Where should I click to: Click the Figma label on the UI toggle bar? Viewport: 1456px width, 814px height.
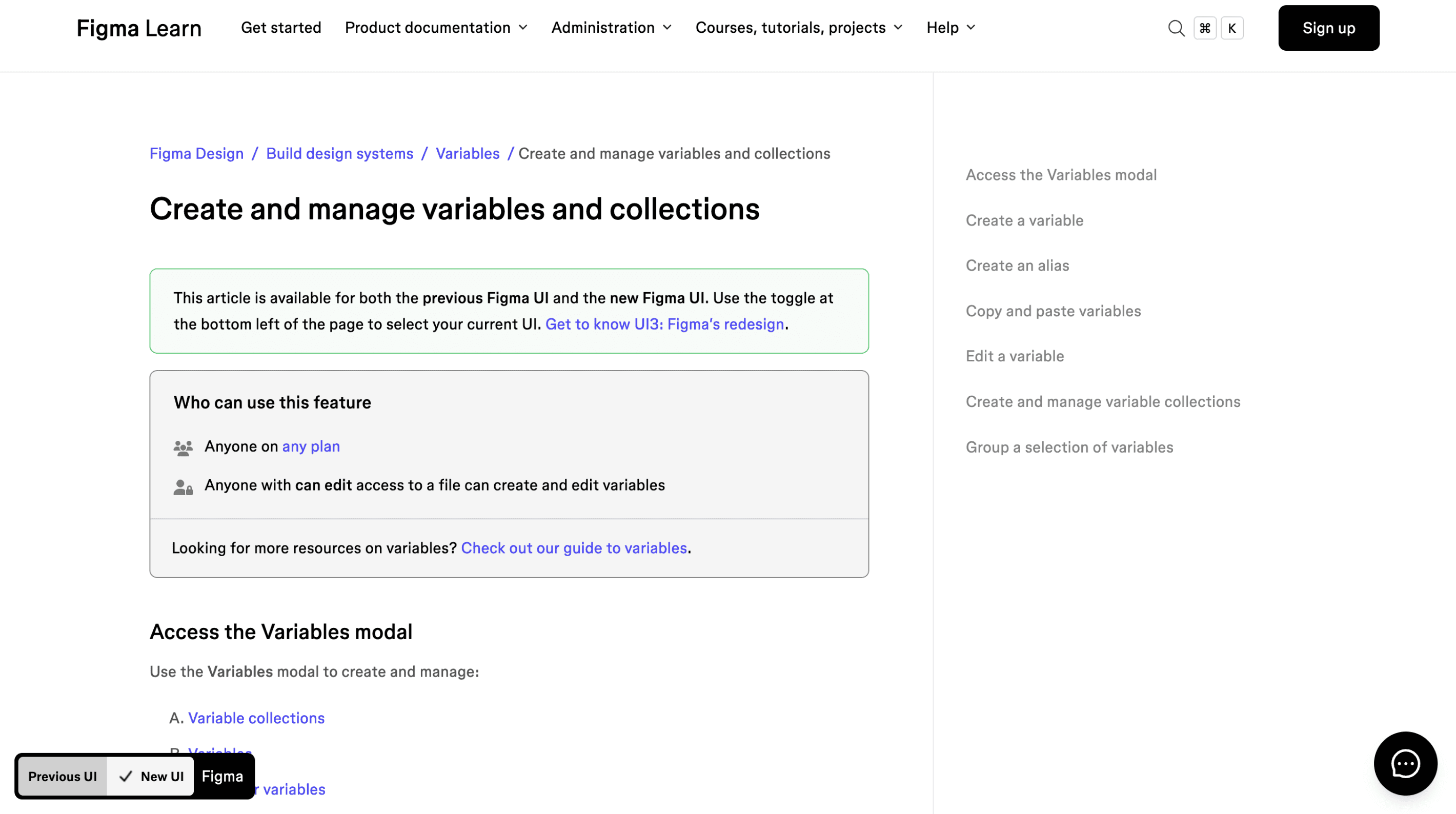coord(222,776)
